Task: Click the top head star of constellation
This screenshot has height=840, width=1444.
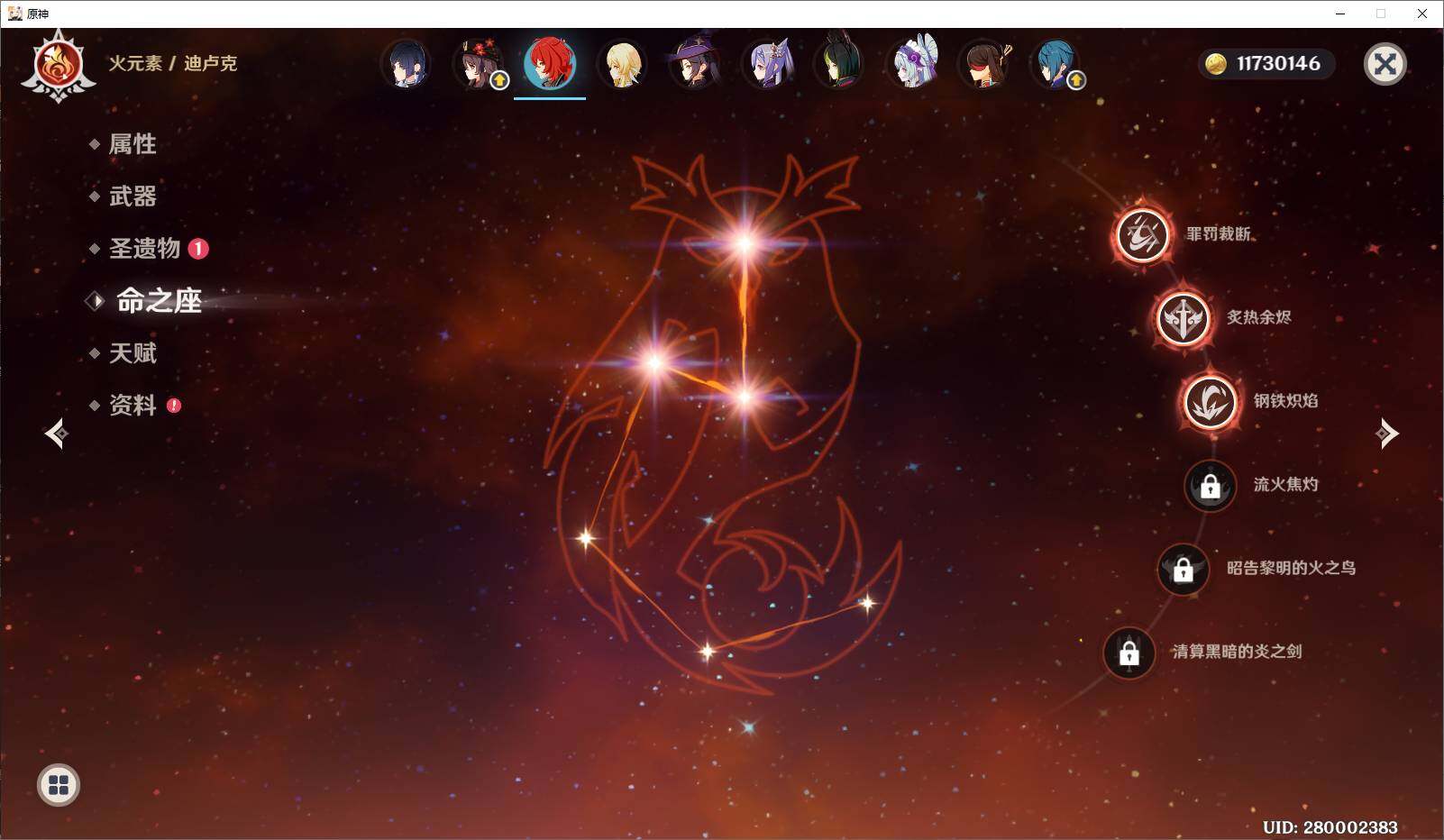Action: click(745, 243)
